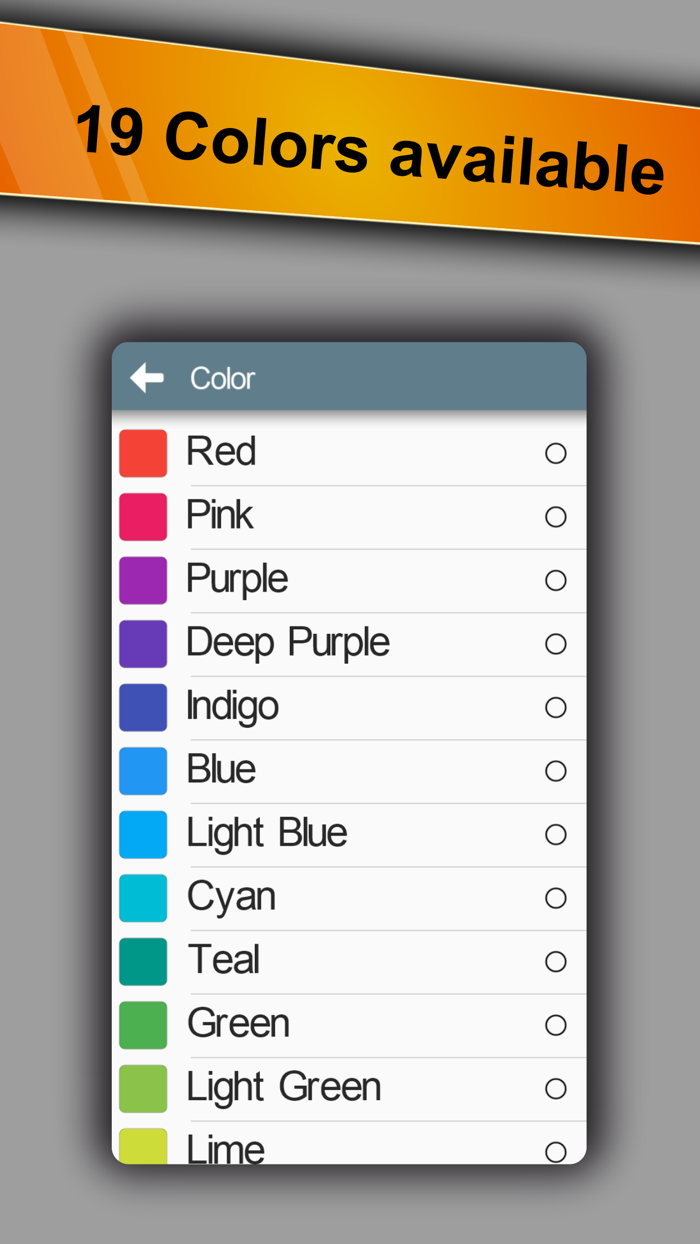Choose the Purple radio option
The height and width of the screenshot is (1244, 700).
556,581
